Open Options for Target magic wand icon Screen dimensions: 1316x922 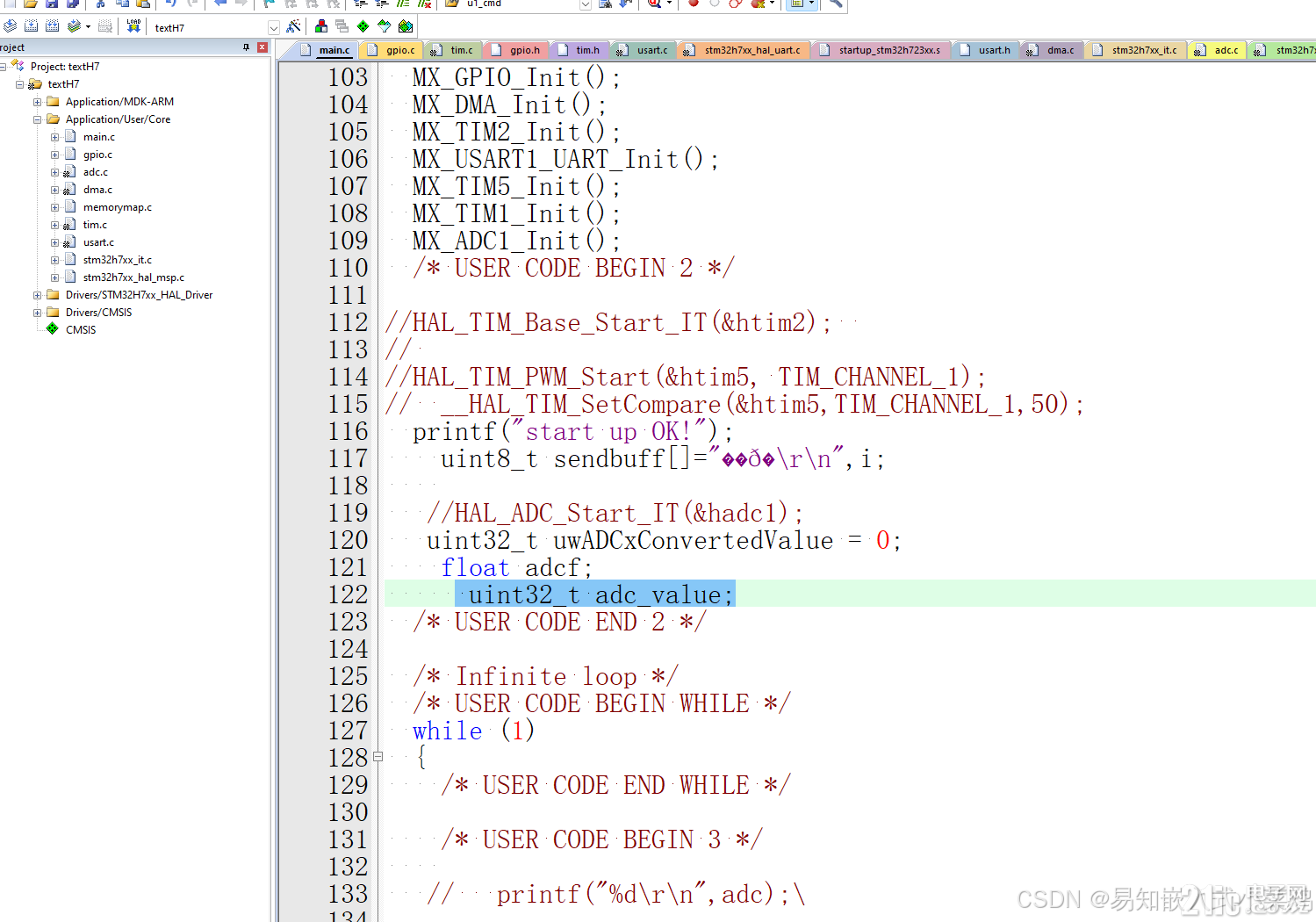click(293, 26)
